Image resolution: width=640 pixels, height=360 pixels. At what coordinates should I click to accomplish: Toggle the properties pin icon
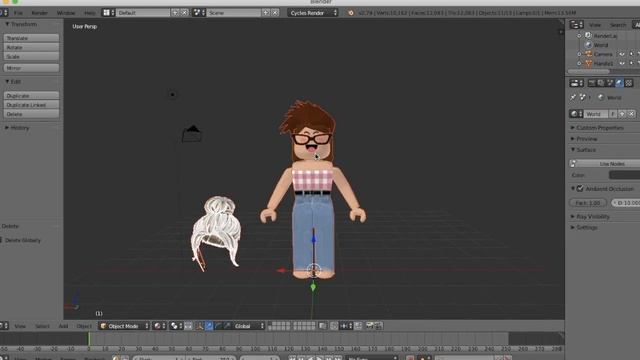point(573,97)
